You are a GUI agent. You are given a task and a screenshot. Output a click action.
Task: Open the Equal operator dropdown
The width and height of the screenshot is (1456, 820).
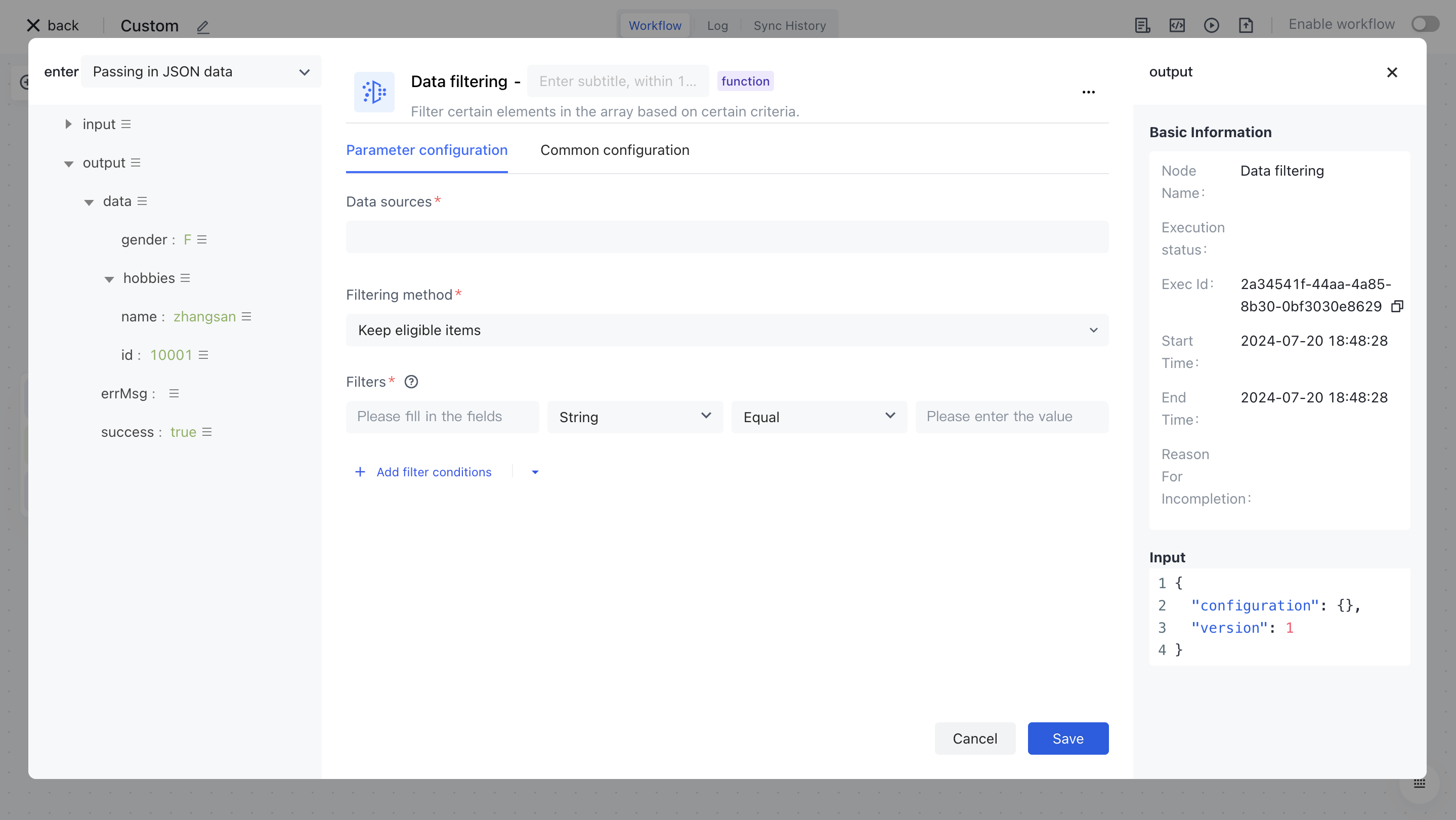819,417
